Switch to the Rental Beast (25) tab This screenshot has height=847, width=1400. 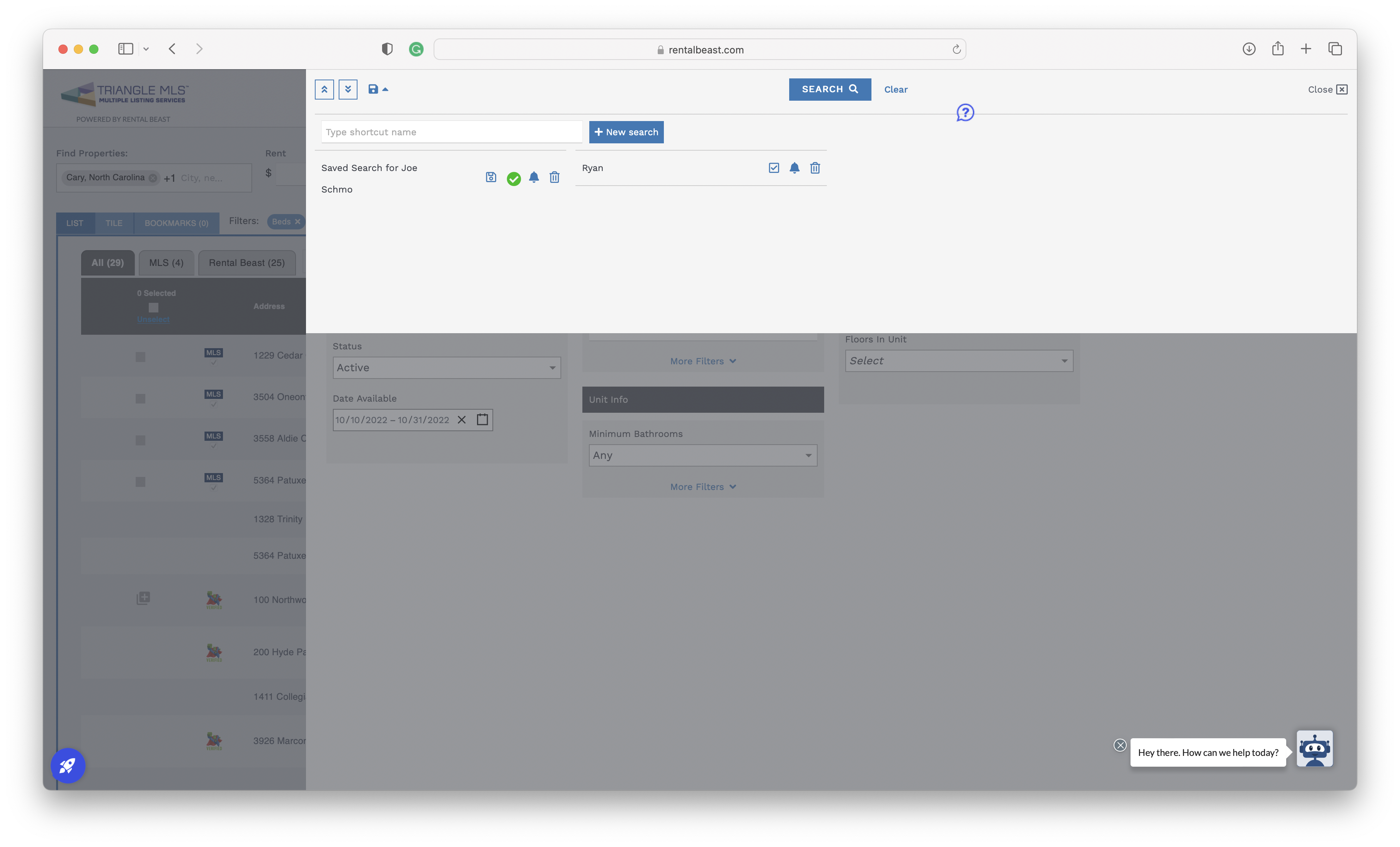[x=246, y=262]
